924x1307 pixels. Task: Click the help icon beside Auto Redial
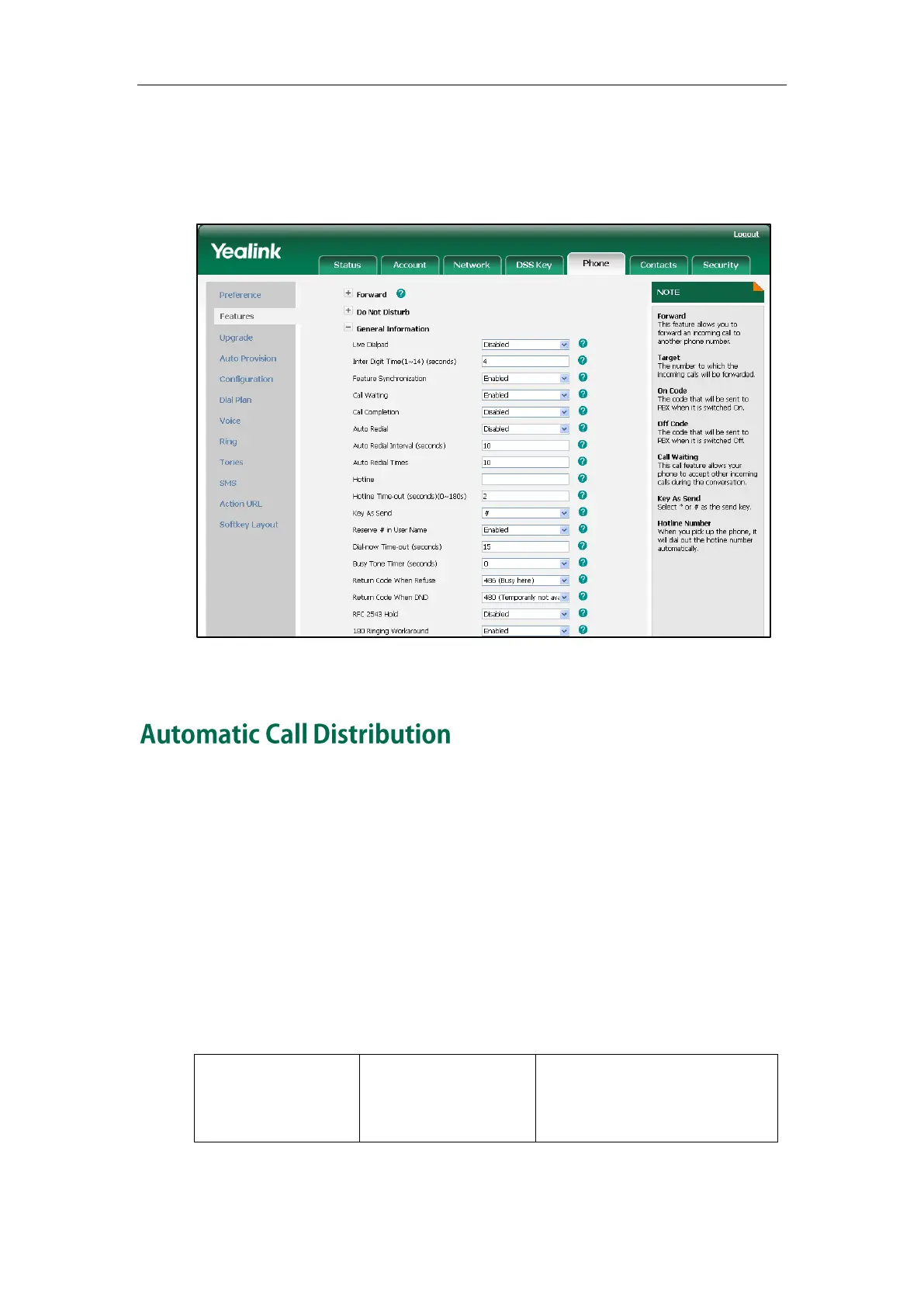pos(583,428)
